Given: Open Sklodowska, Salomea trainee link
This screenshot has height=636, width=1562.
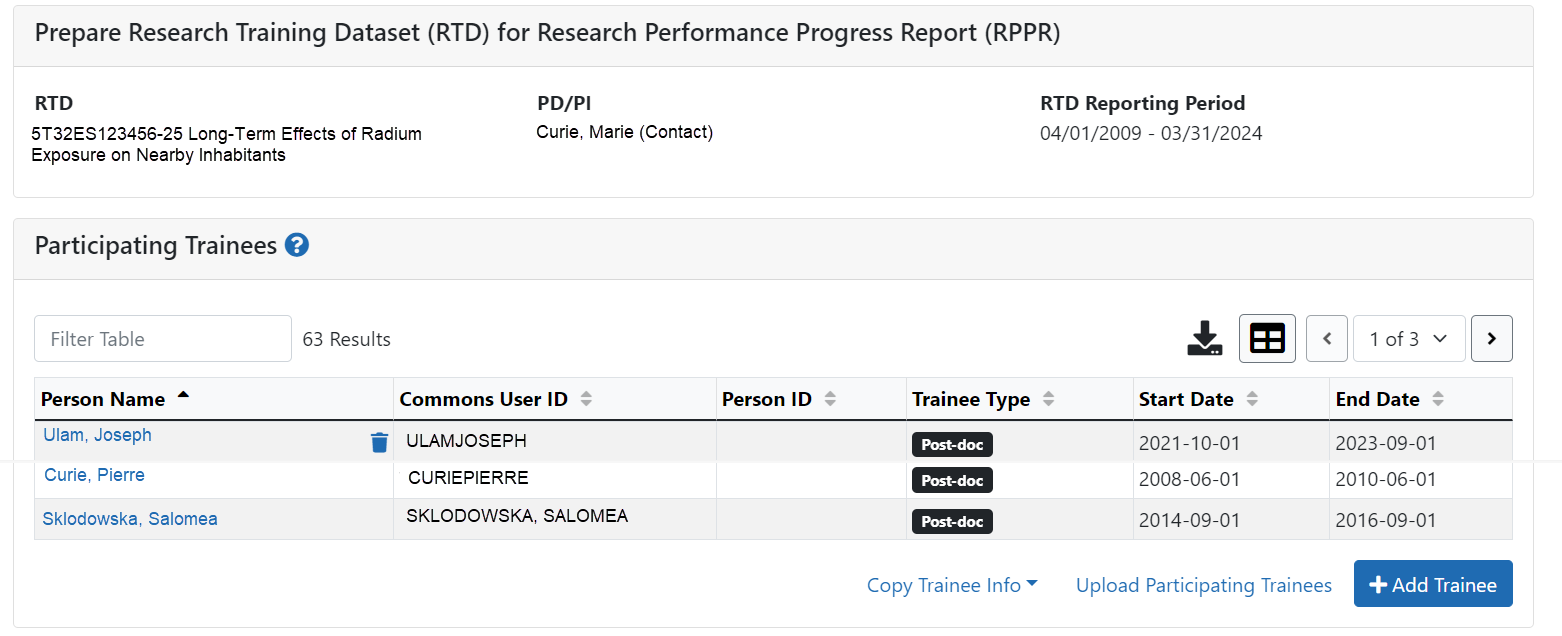Looking at the screenshot, I should [x=130, y=519].
